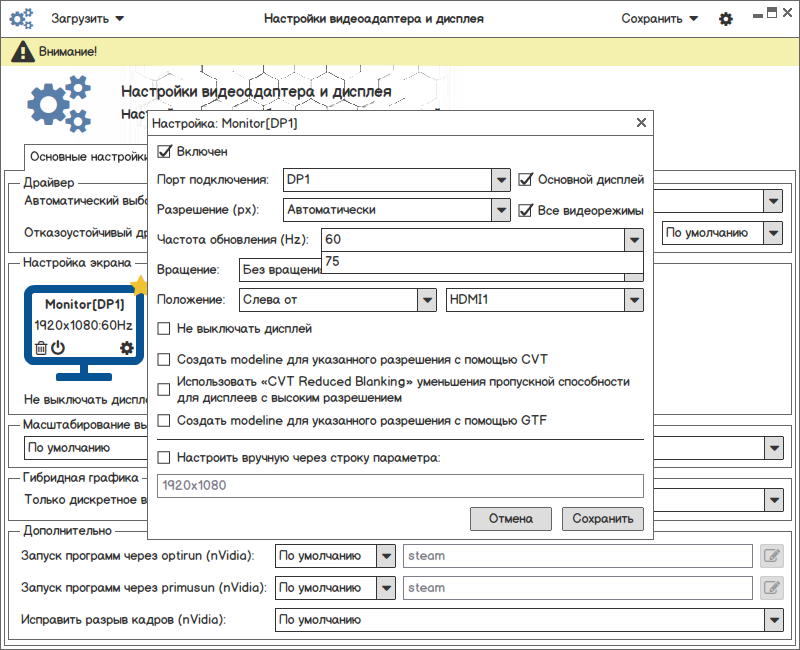
Task: Open the "Слева от" position dropdown
Action: [x=427, y=299]
